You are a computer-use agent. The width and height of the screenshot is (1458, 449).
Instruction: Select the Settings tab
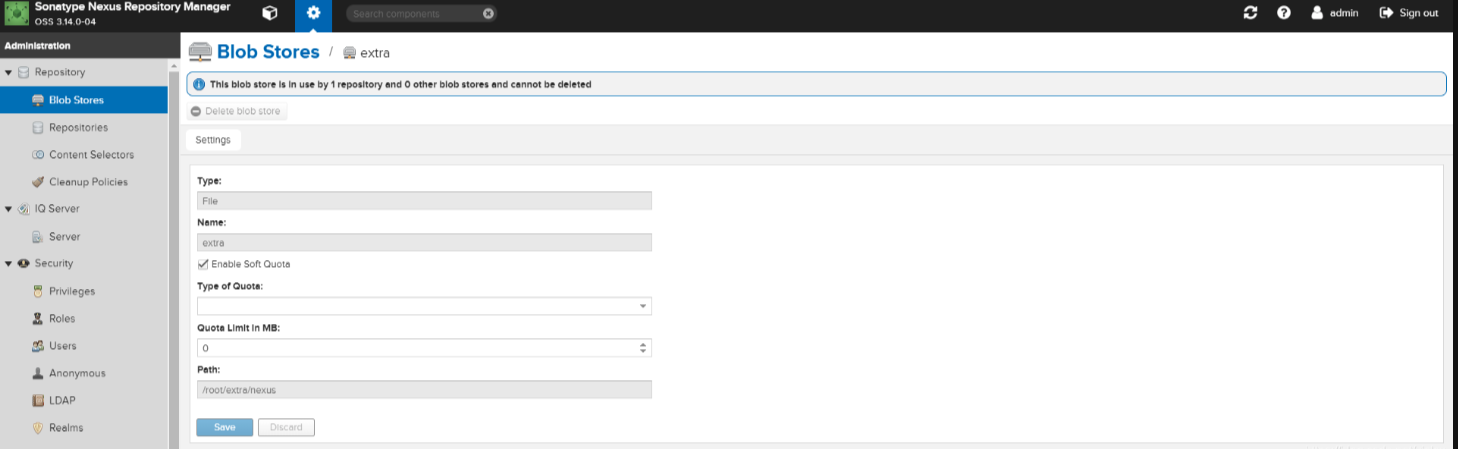point(213,140)
